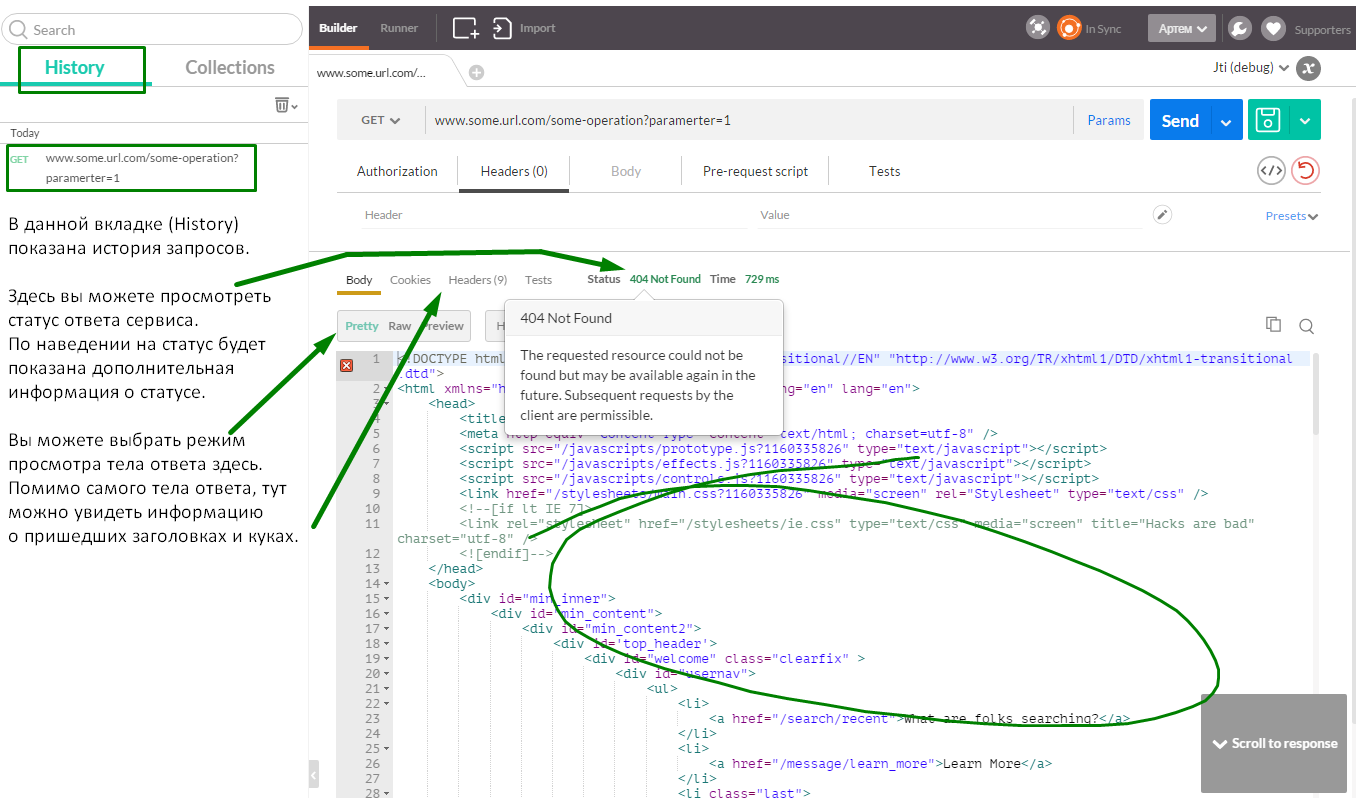Switch response view to Raw
1356x798 pixels.
pyautogui.click(x=400, y=326)
